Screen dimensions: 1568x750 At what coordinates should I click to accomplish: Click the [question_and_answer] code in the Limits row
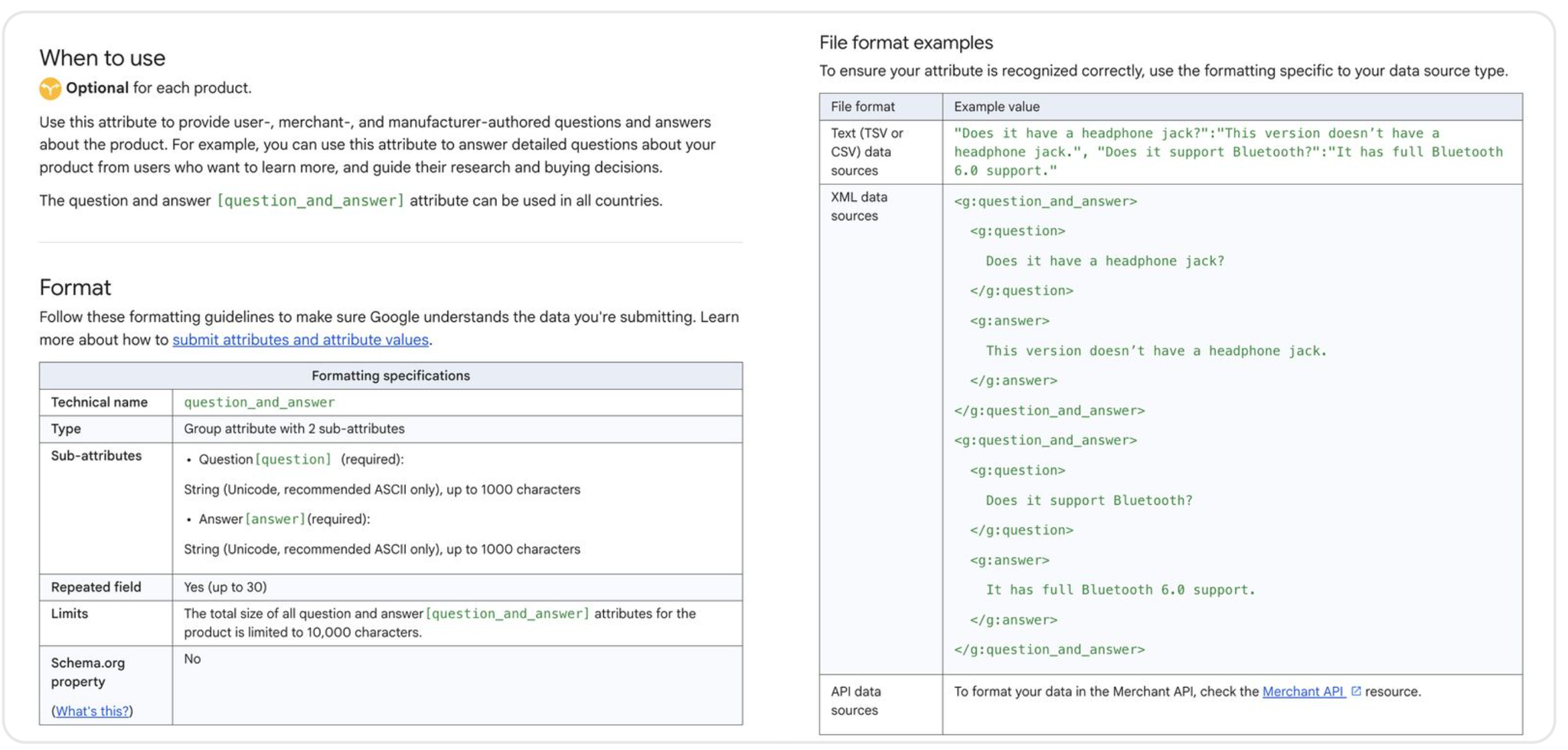(508, 614)
